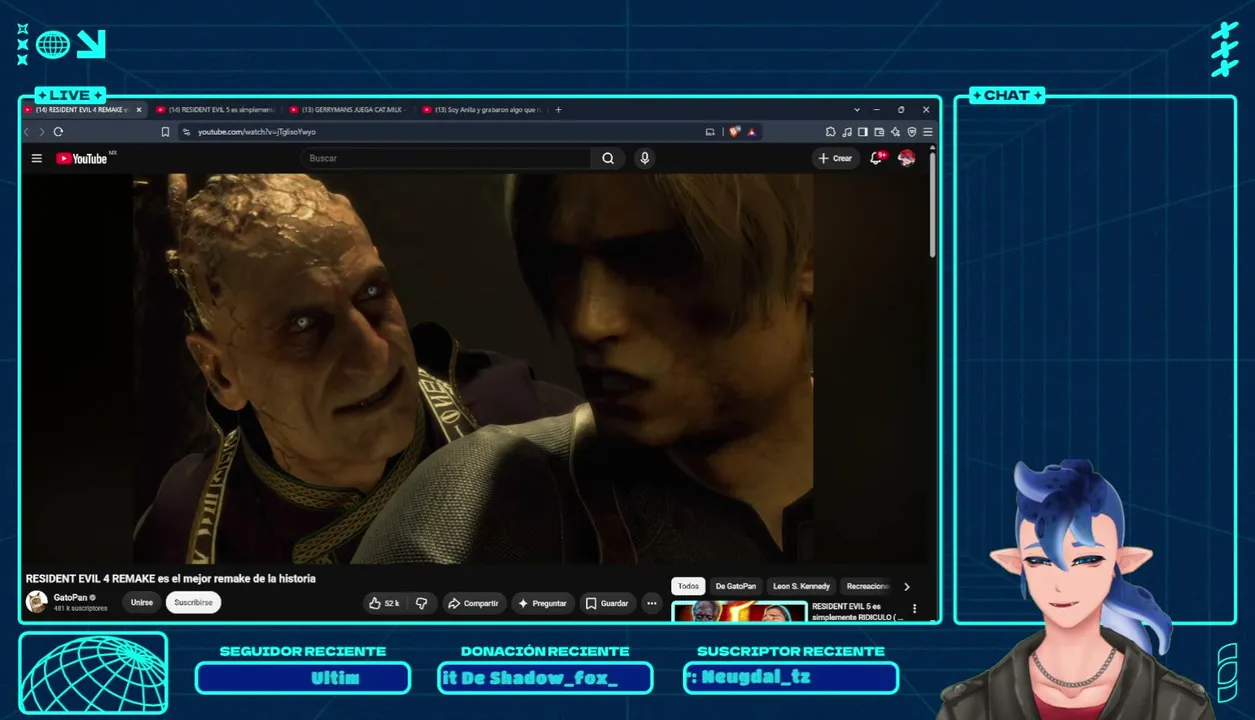This screenshot has width=1255, height=720.
Task: Select the Leon S. Kennedy filter chip
Action: pyautogui.click(x=801, y=586)
